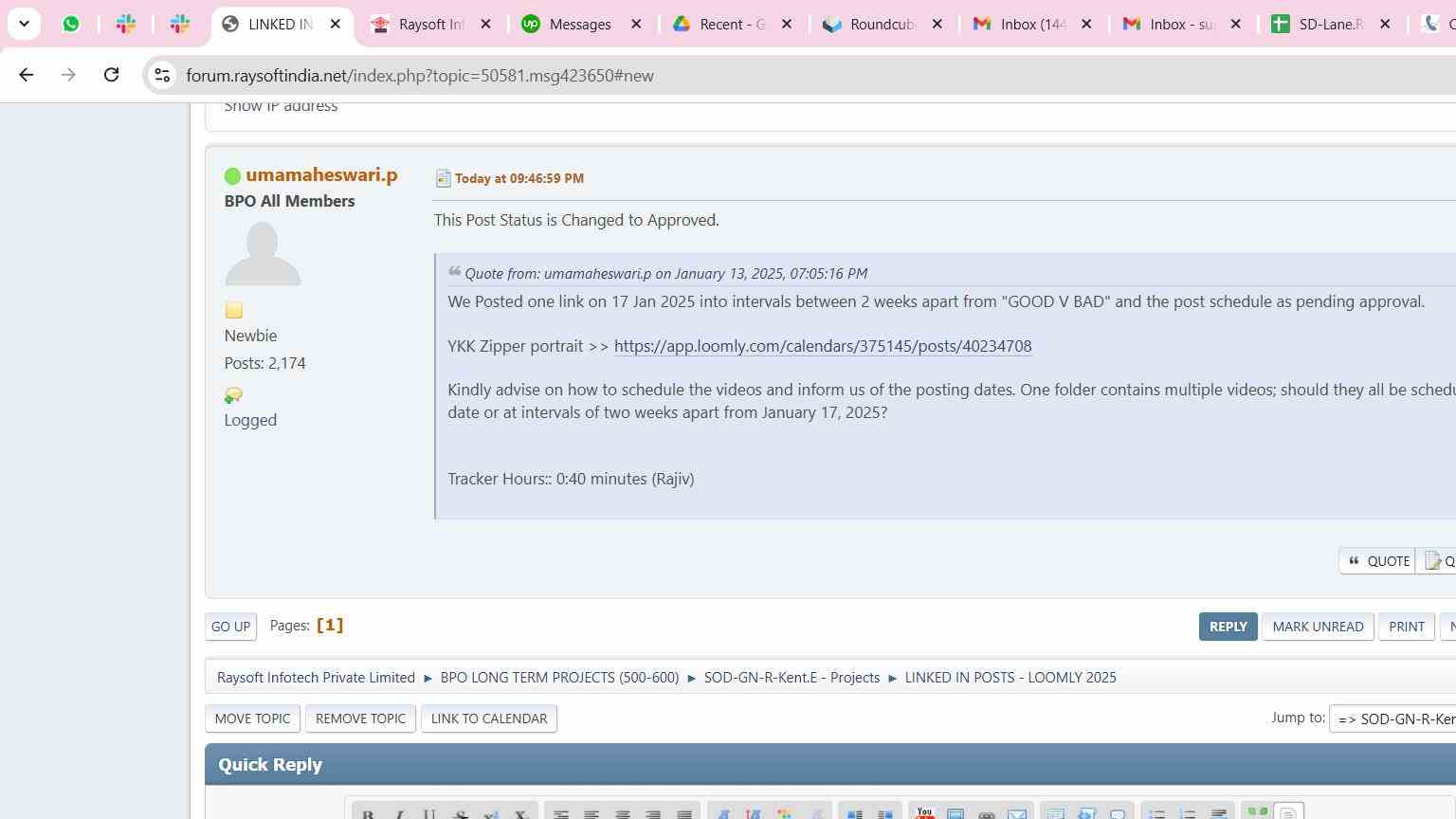1456x819 pixels.
Task: Open the Today at 09:46:59 PM post link
Action: pyautogui.click(x=519, y=178)
